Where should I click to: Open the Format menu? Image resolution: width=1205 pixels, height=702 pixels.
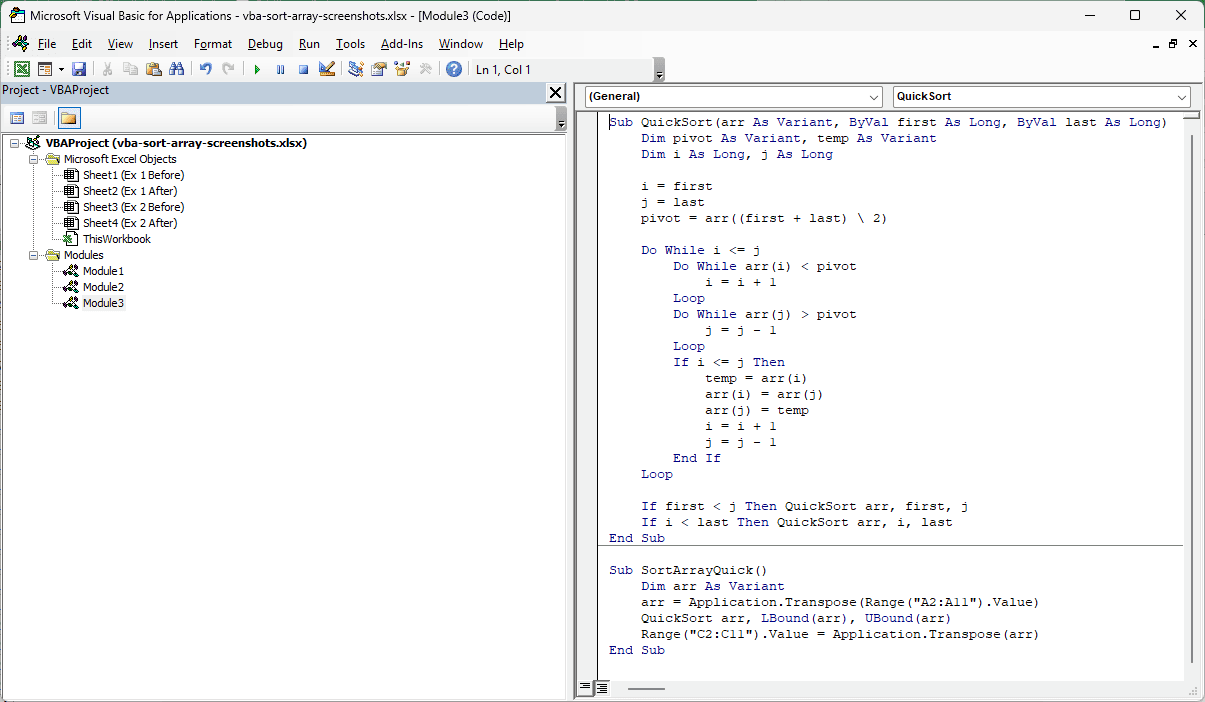point(213,44)
